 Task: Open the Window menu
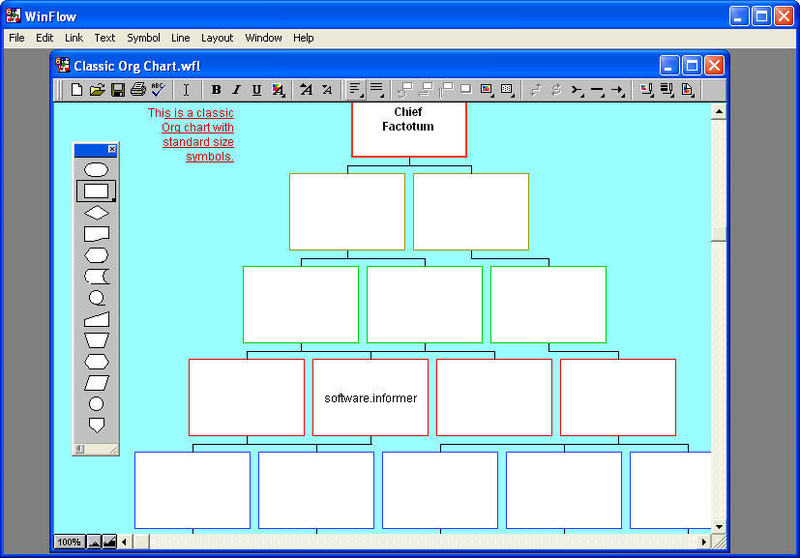(263, 38)
